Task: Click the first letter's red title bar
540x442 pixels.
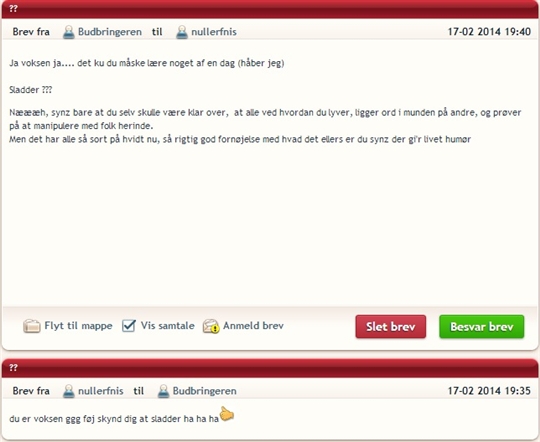Action: point(270,9)
